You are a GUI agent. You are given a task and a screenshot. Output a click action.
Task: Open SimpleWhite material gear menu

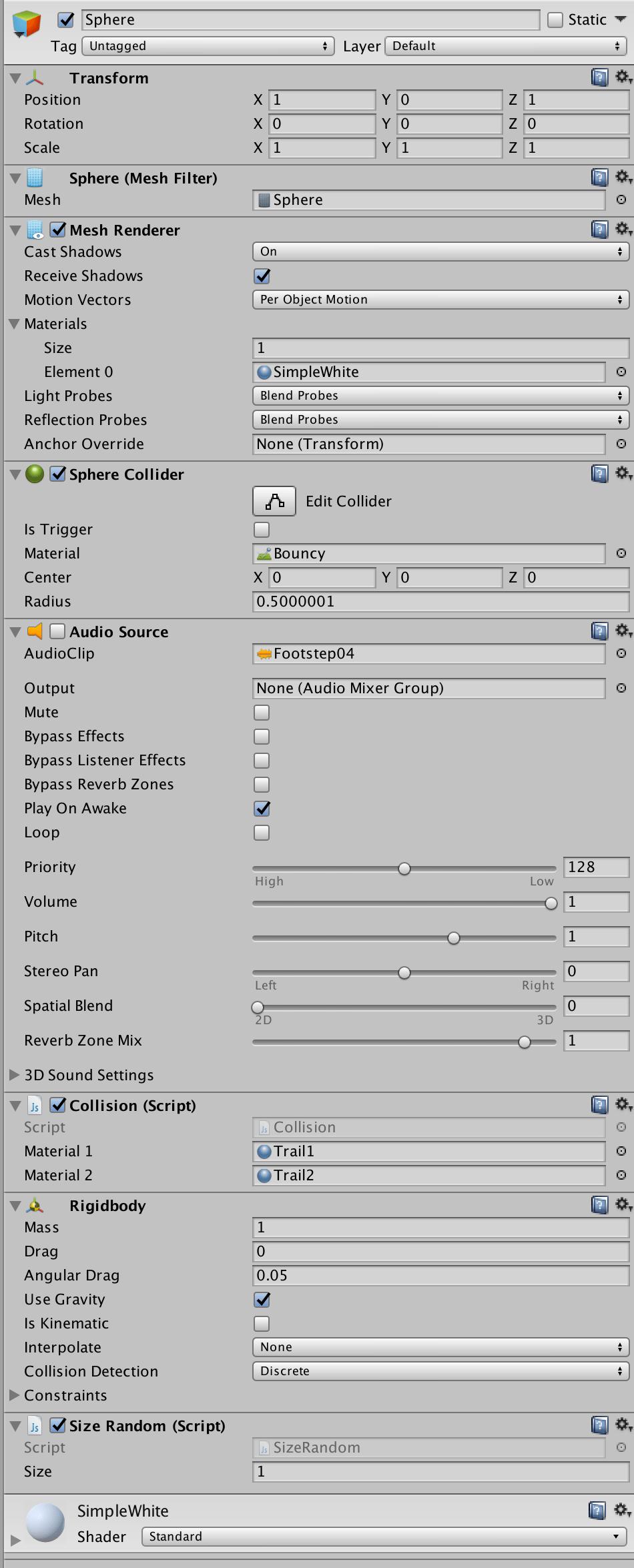(x=623, y=1510)
